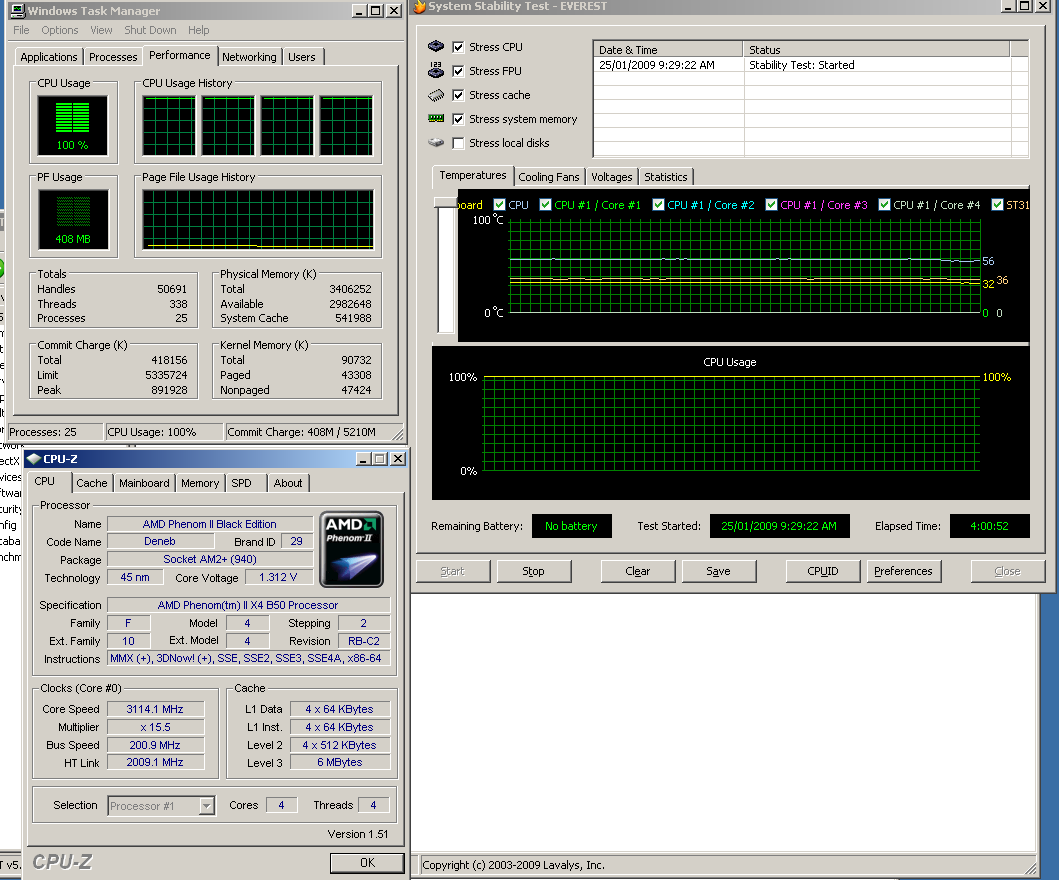Viewport: 1059px width, 880px height.
Task: Open the About tab in CPU-Z
Action: [288, 483]
